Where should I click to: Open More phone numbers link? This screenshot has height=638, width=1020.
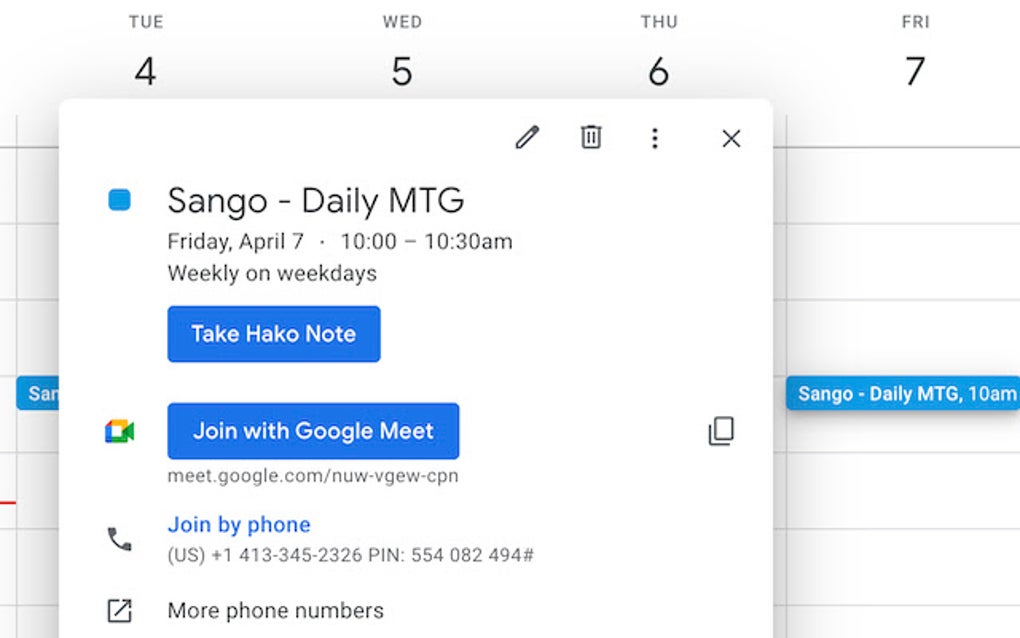pyautogui.click(x=275, y=610)
